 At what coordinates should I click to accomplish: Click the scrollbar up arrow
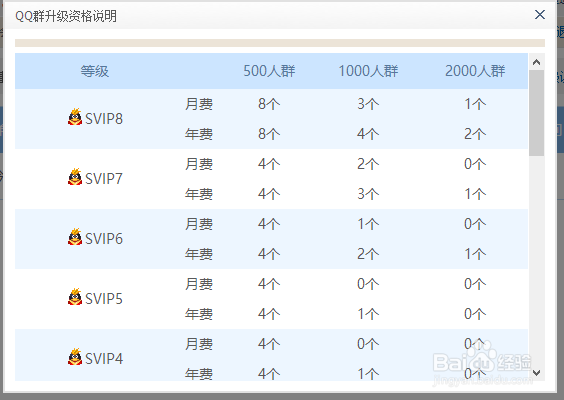[x=536, y=62]
